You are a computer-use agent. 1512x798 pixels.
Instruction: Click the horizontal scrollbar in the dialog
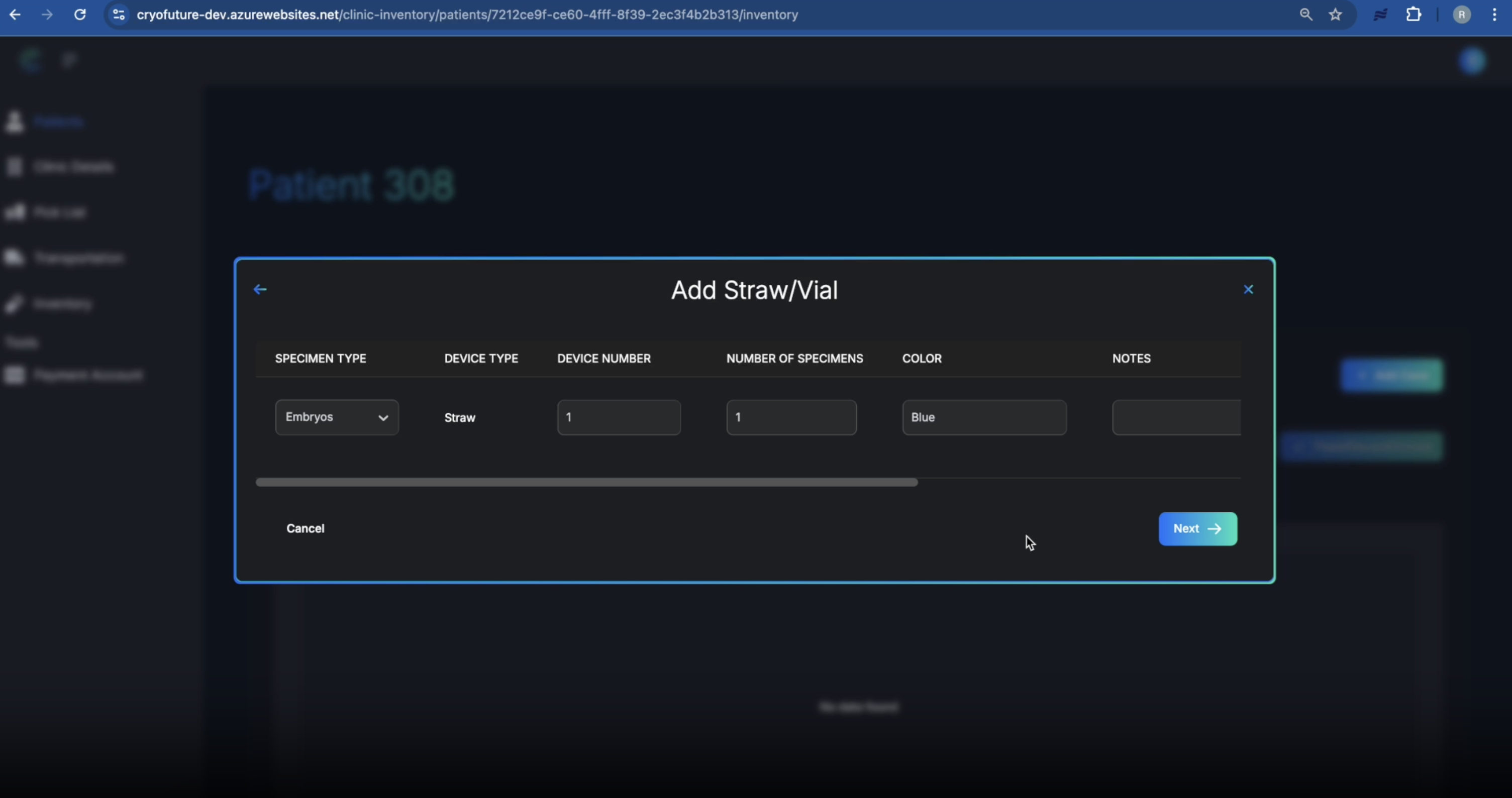[586, 482]
